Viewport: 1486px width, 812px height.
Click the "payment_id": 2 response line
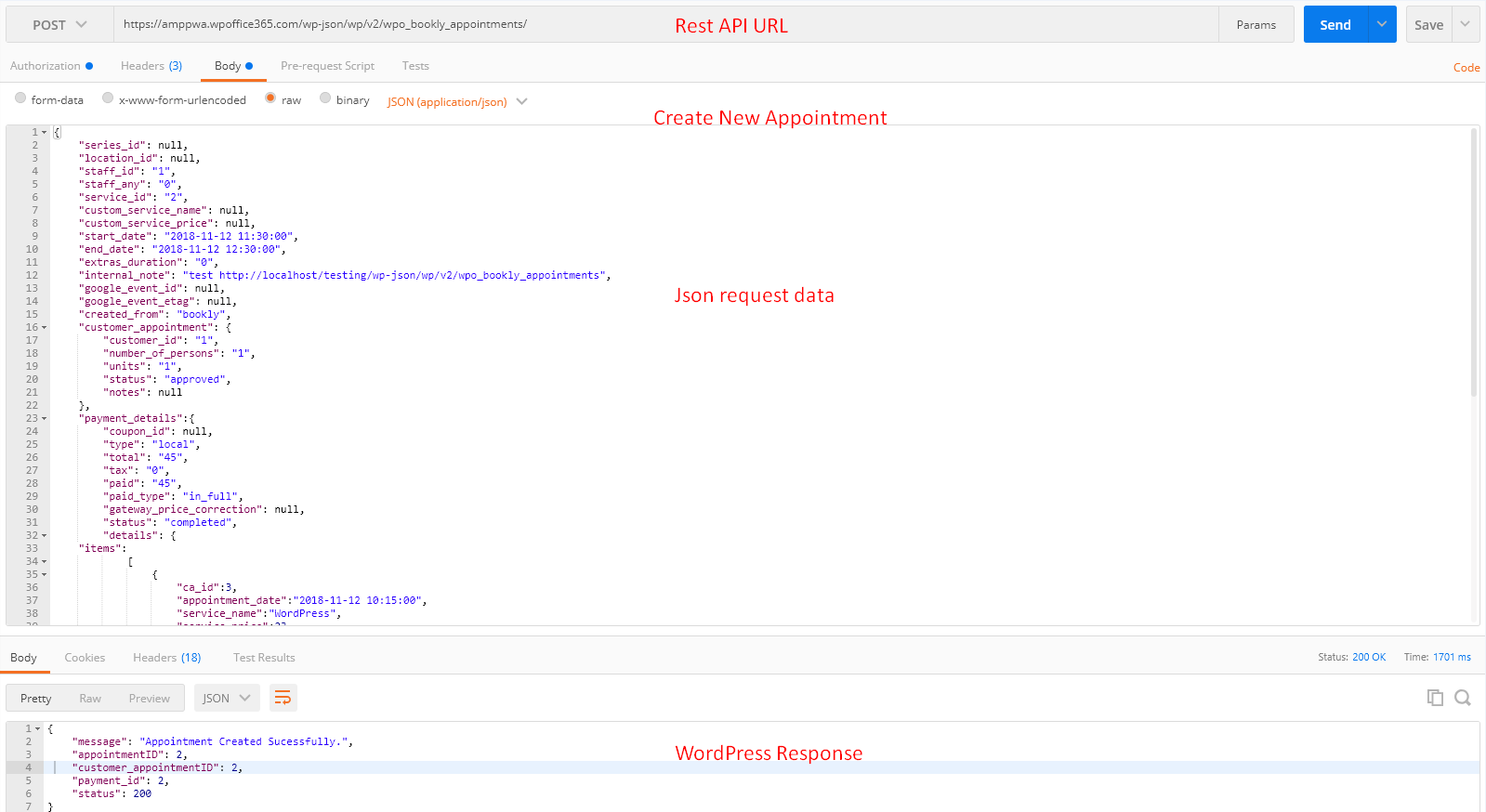[x=121, y=781]
